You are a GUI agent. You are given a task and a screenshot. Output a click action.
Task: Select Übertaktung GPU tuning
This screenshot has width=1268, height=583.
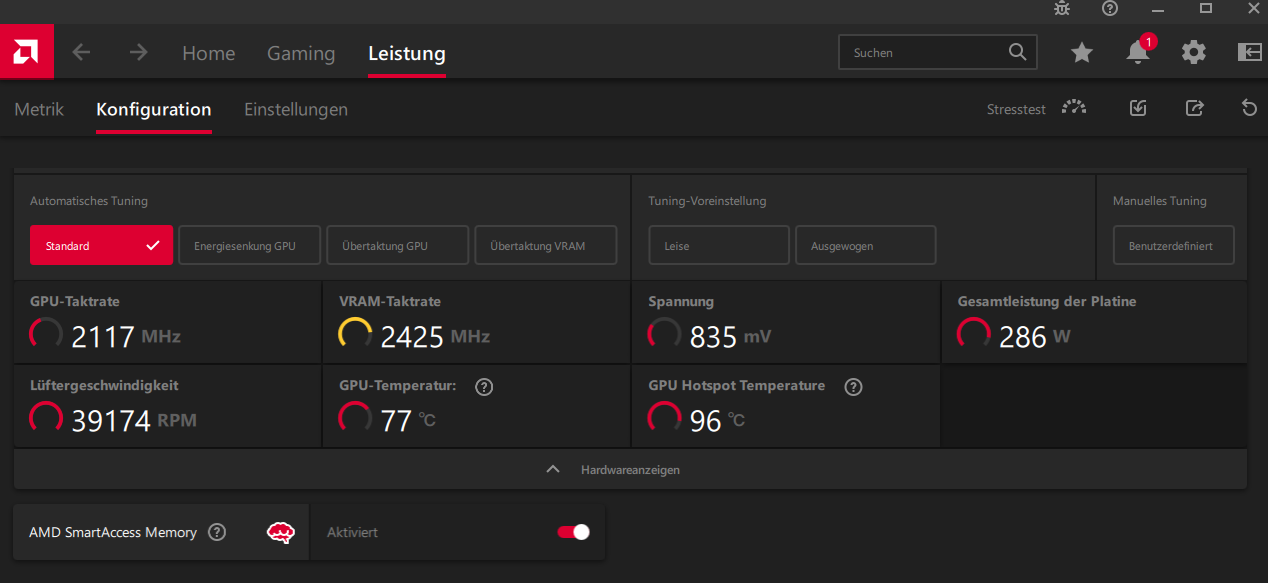click(398, 245)
